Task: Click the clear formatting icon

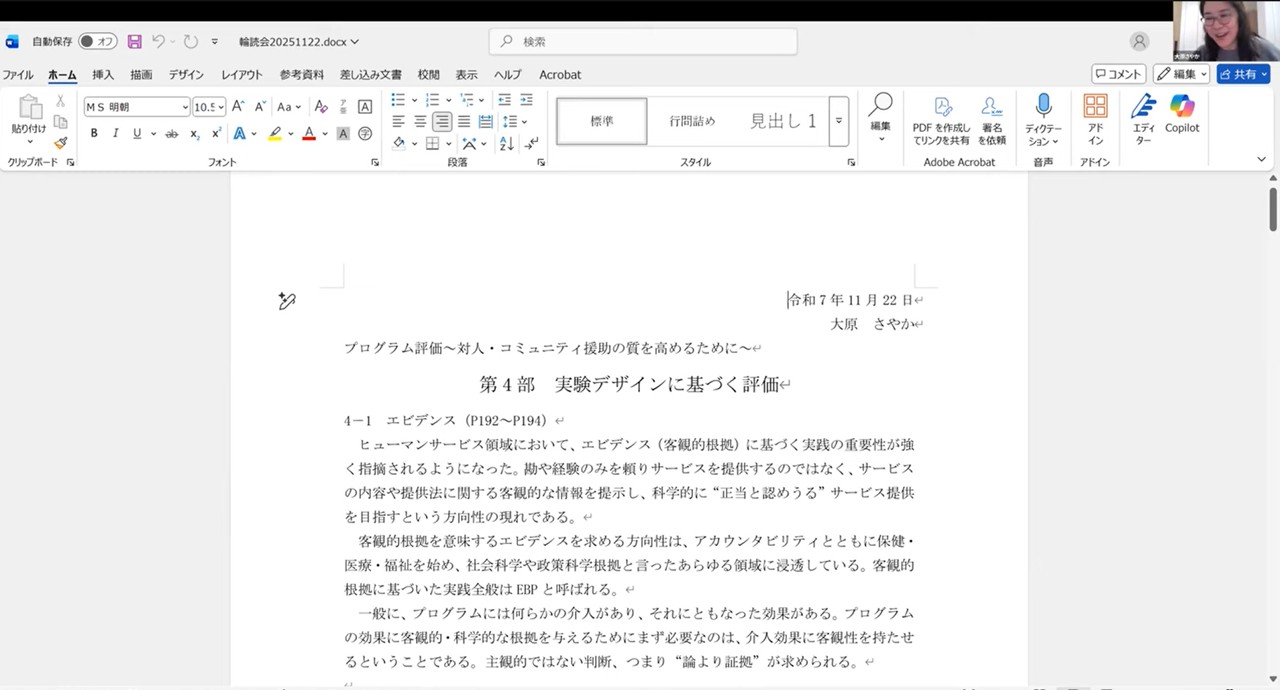Action: [x=321, y=107]
